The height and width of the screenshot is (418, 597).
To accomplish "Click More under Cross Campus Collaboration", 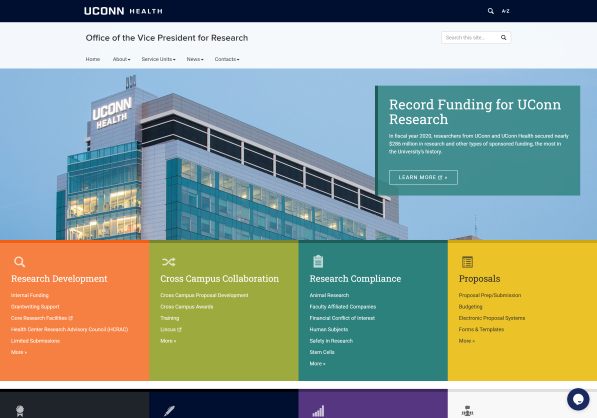I will [x=168, y=341].
